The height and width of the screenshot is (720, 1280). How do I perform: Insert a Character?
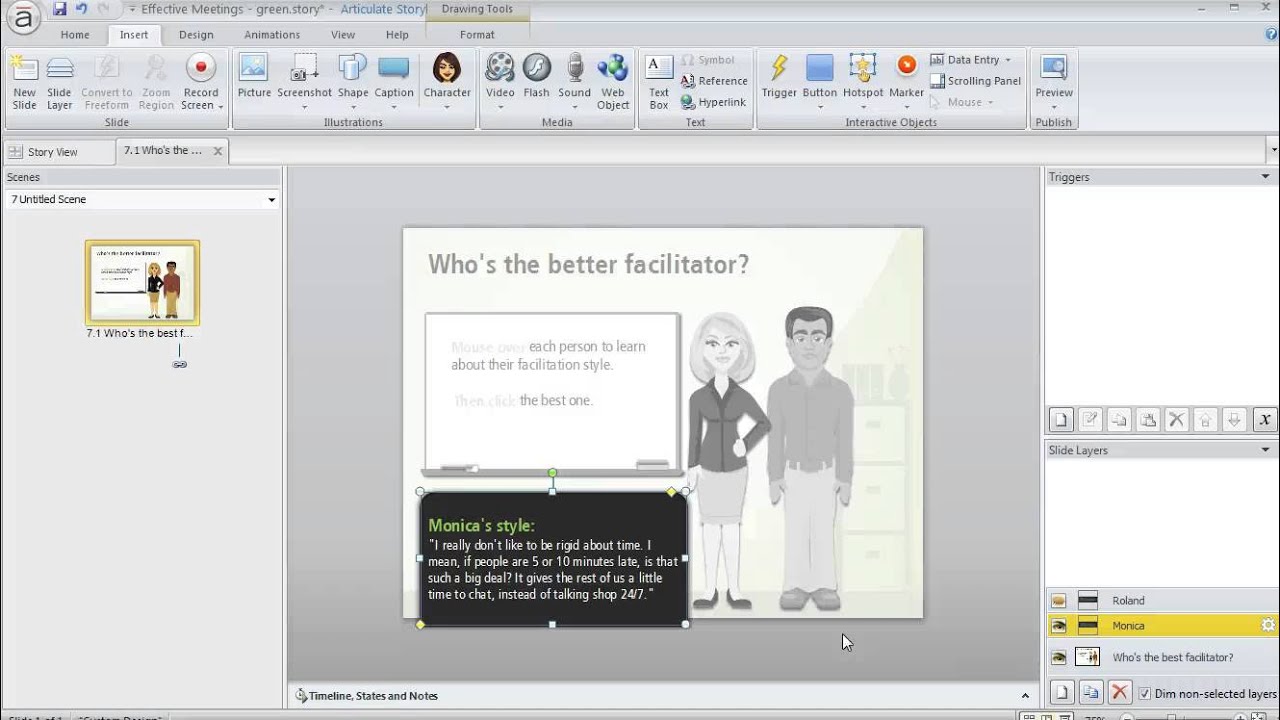pos(447,82)
